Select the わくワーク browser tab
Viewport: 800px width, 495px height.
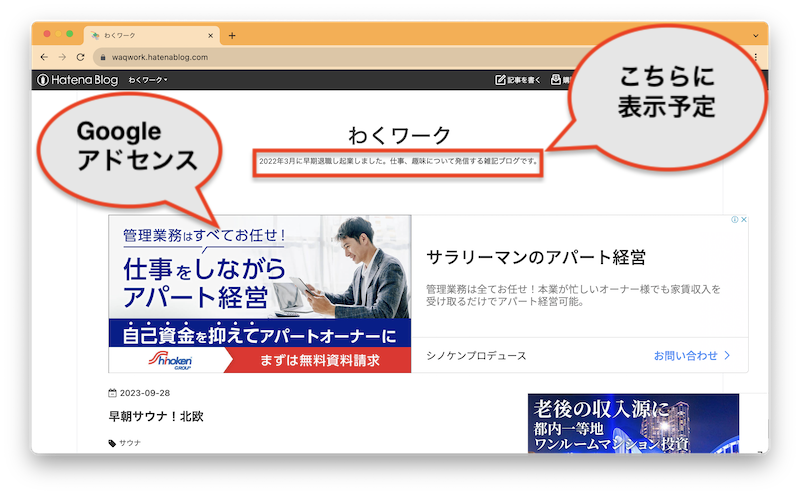click(152, 35)
